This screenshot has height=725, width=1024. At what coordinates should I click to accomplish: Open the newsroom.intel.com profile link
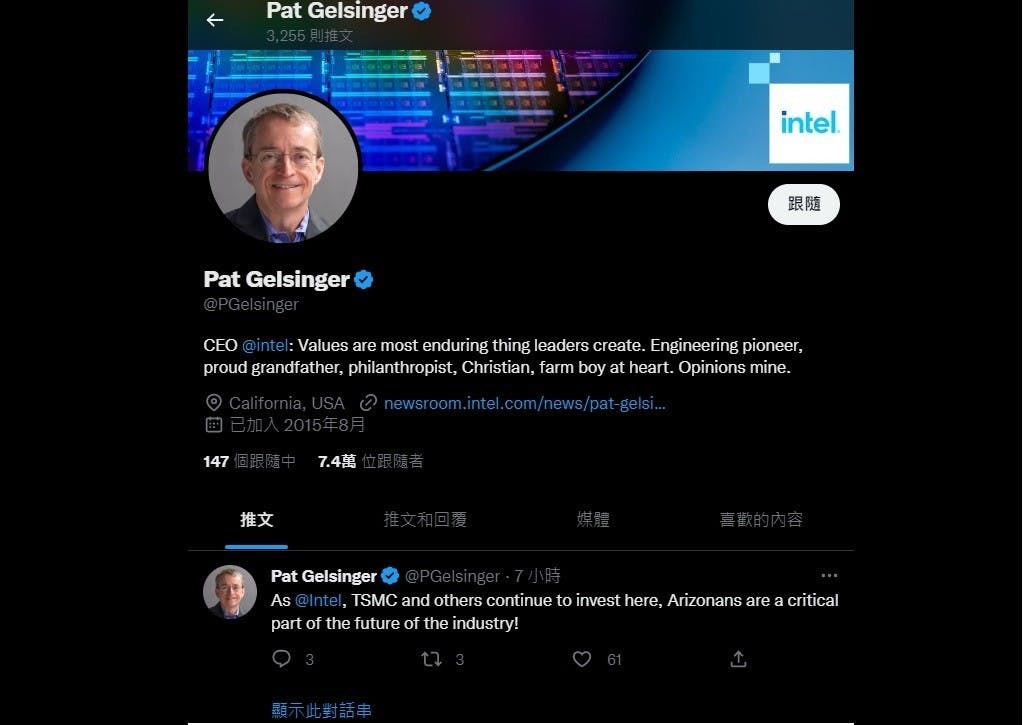524,403
